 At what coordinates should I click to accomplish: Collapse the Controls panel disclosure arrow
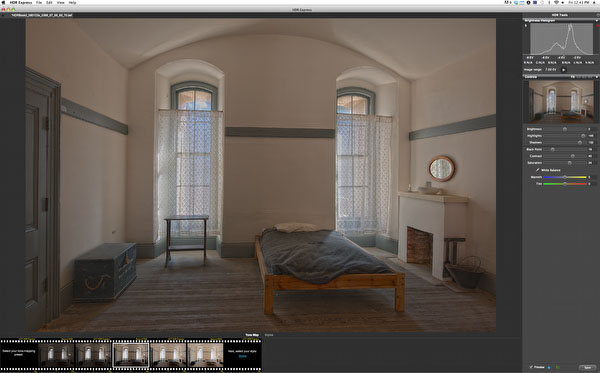pyautogui.click(x=597, y=77)
